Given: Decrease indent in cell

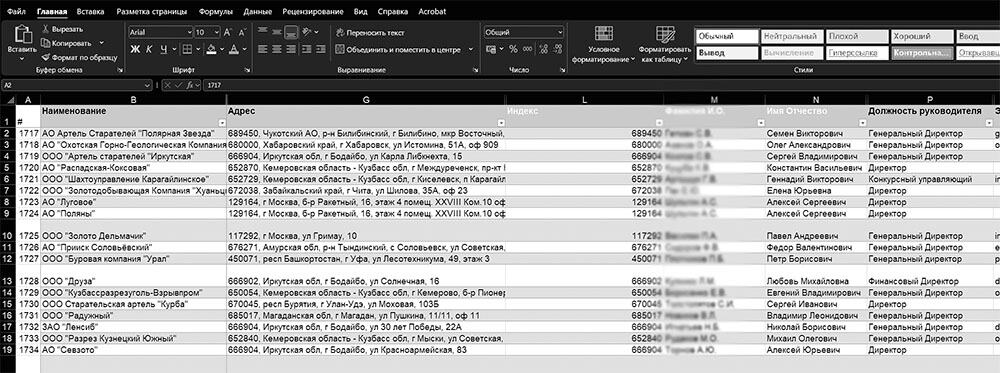Looking at the screenshot, I should coord(307,49).
